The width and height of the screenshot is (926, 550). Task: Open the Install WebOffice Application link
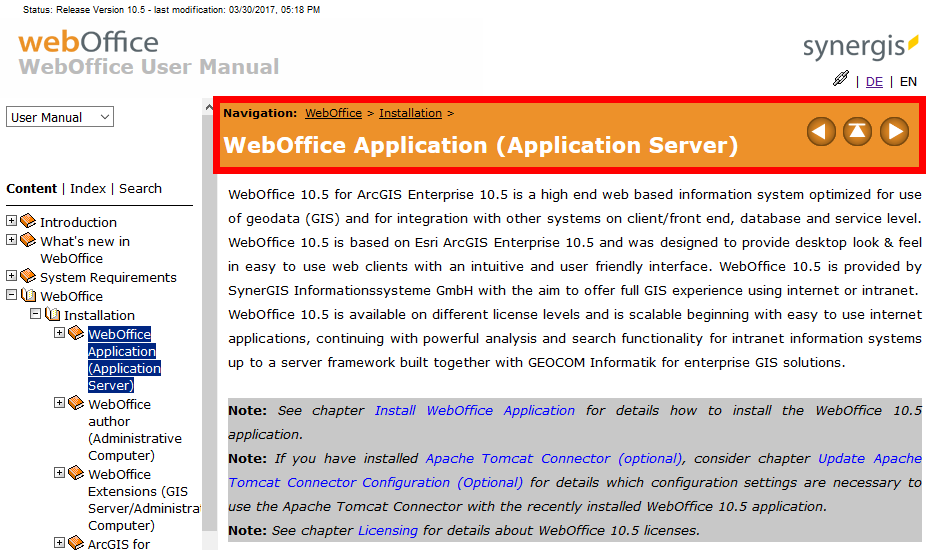point(474,410)
